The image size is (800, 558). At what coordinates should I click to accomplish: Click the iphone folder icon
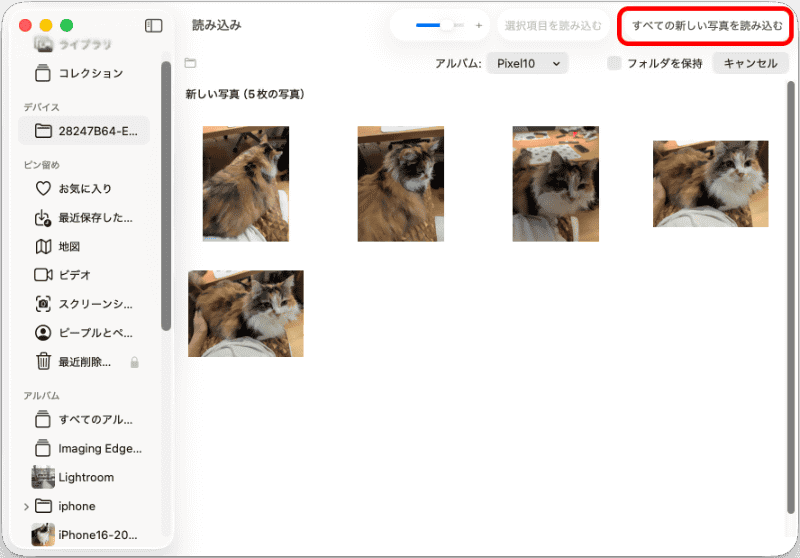(43, 506)
